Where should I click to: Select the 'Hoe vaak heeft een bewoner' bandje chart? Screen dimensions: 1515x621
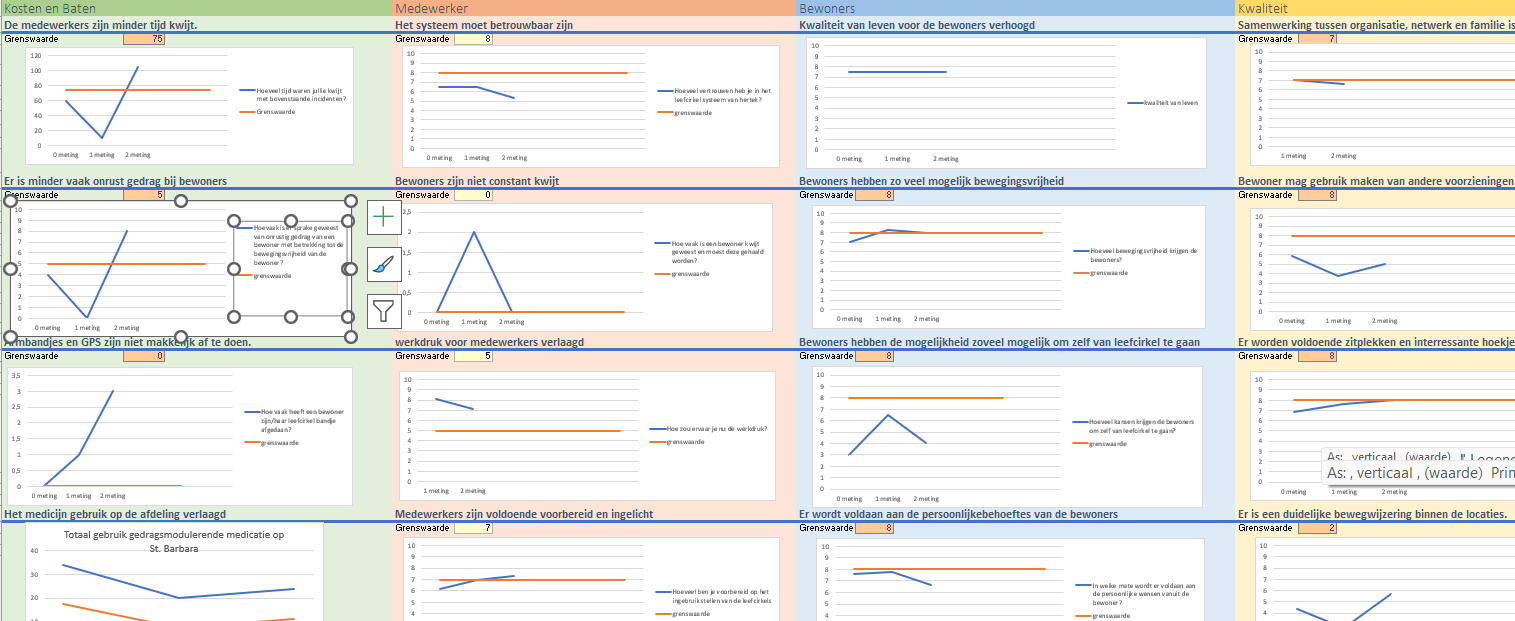click(180, 436)
